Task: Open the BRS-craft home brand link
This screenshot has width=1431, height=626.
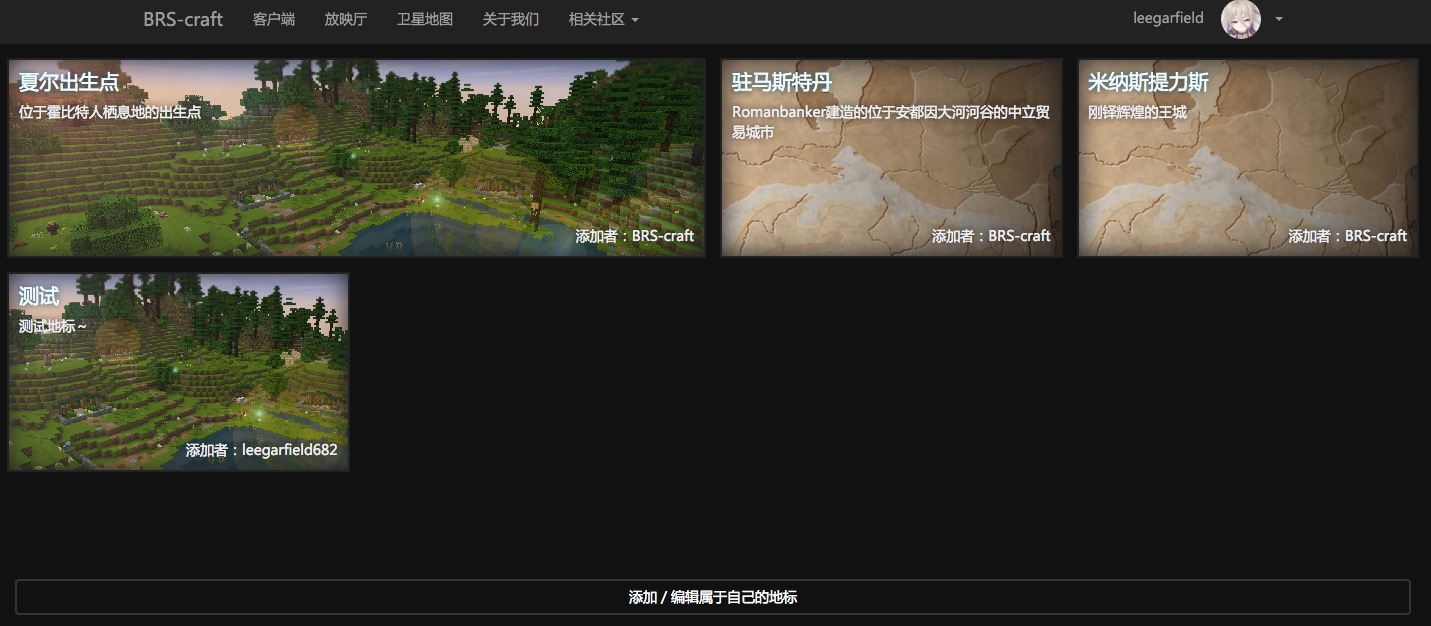Action: click(x=183, y=19)
